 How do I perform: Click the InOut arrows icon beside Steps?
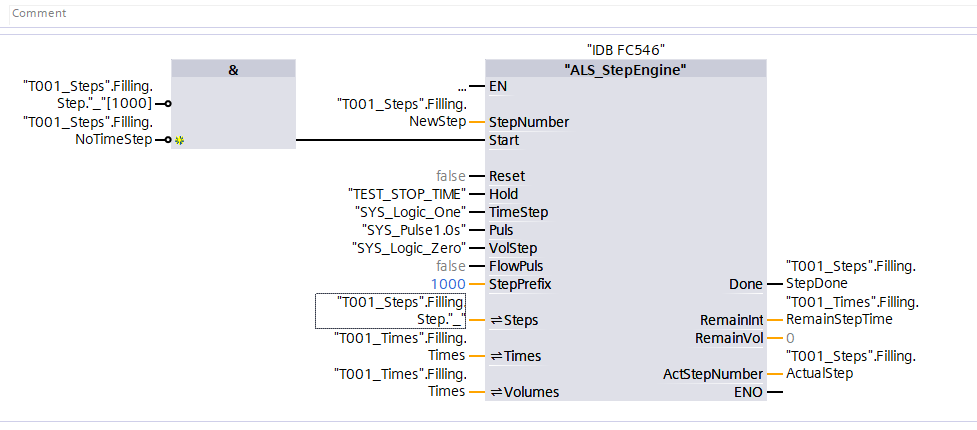click(495, 320)
